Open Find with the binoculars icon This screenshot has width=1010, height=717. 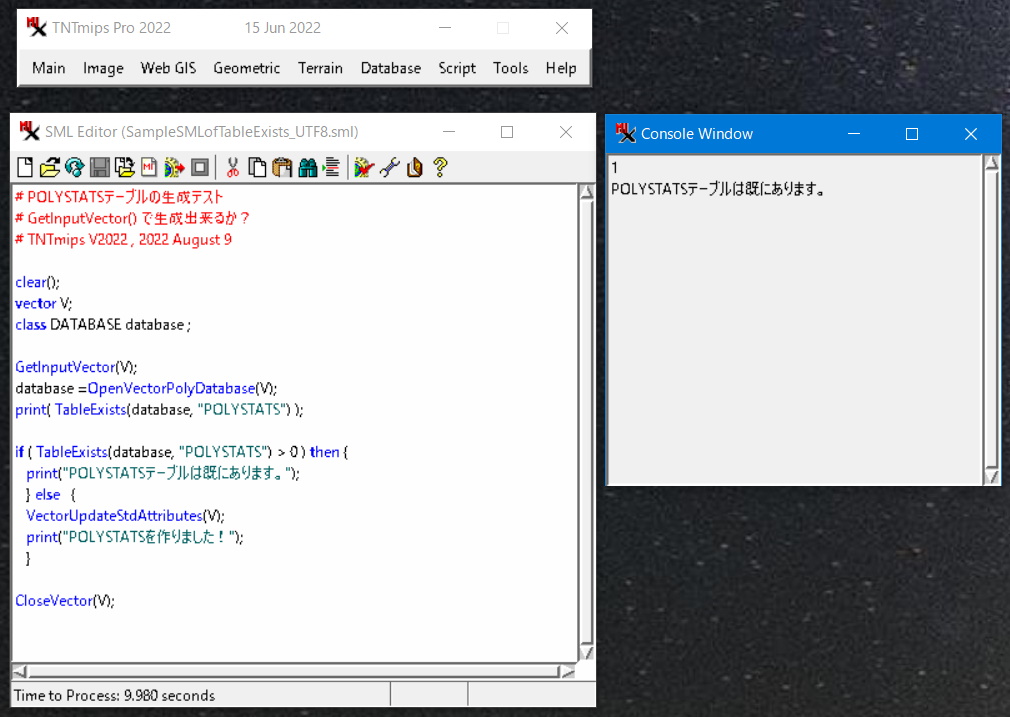[x=307, y=168]
